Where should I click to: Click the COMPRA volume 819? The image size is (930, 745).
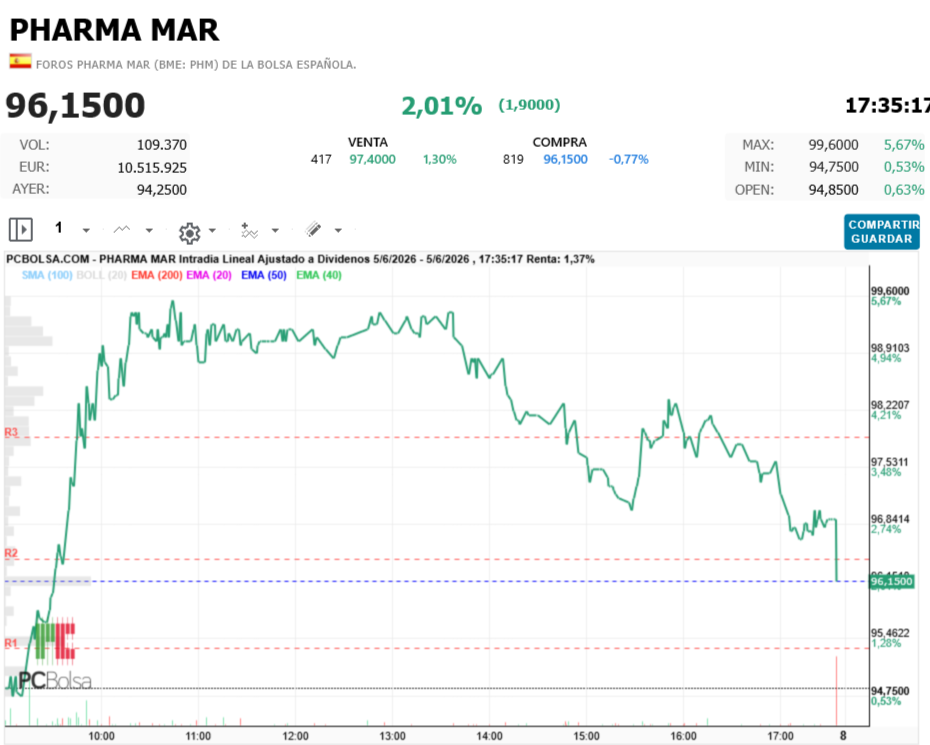coord(513,160)
